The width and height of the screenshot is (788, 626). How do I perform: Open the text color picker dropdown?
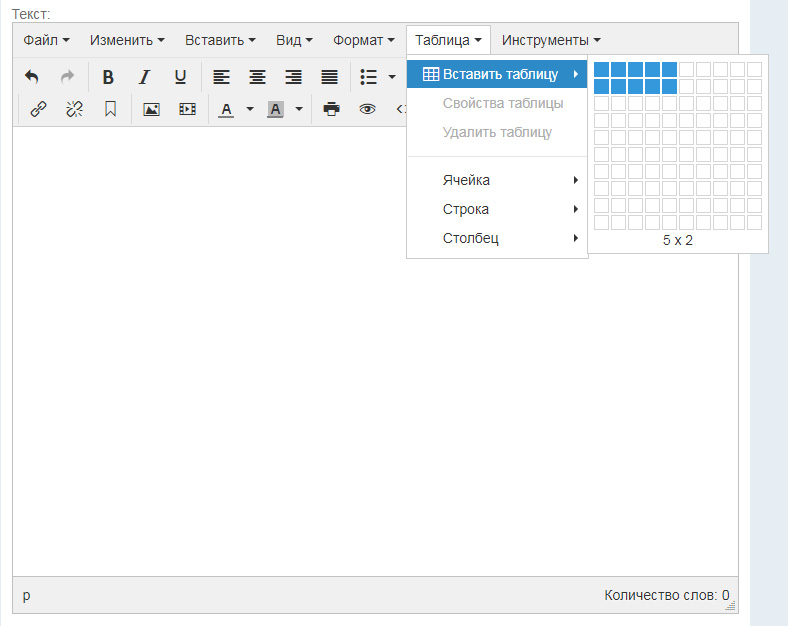point(250,109)
